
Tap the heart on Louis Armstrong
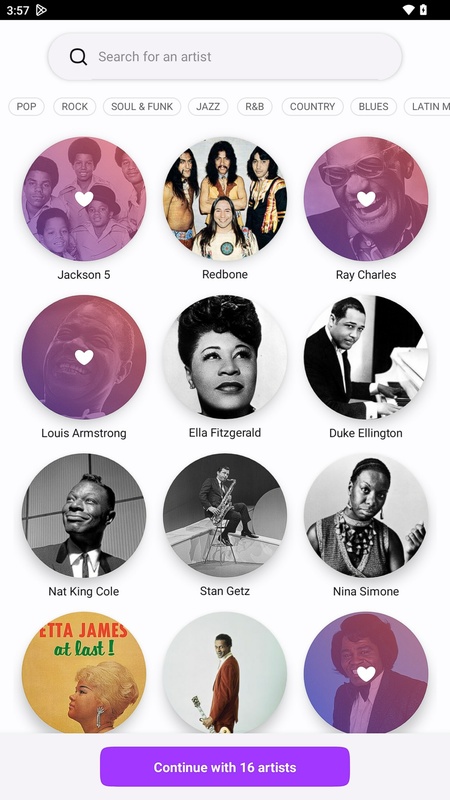(x=84, y=357)
